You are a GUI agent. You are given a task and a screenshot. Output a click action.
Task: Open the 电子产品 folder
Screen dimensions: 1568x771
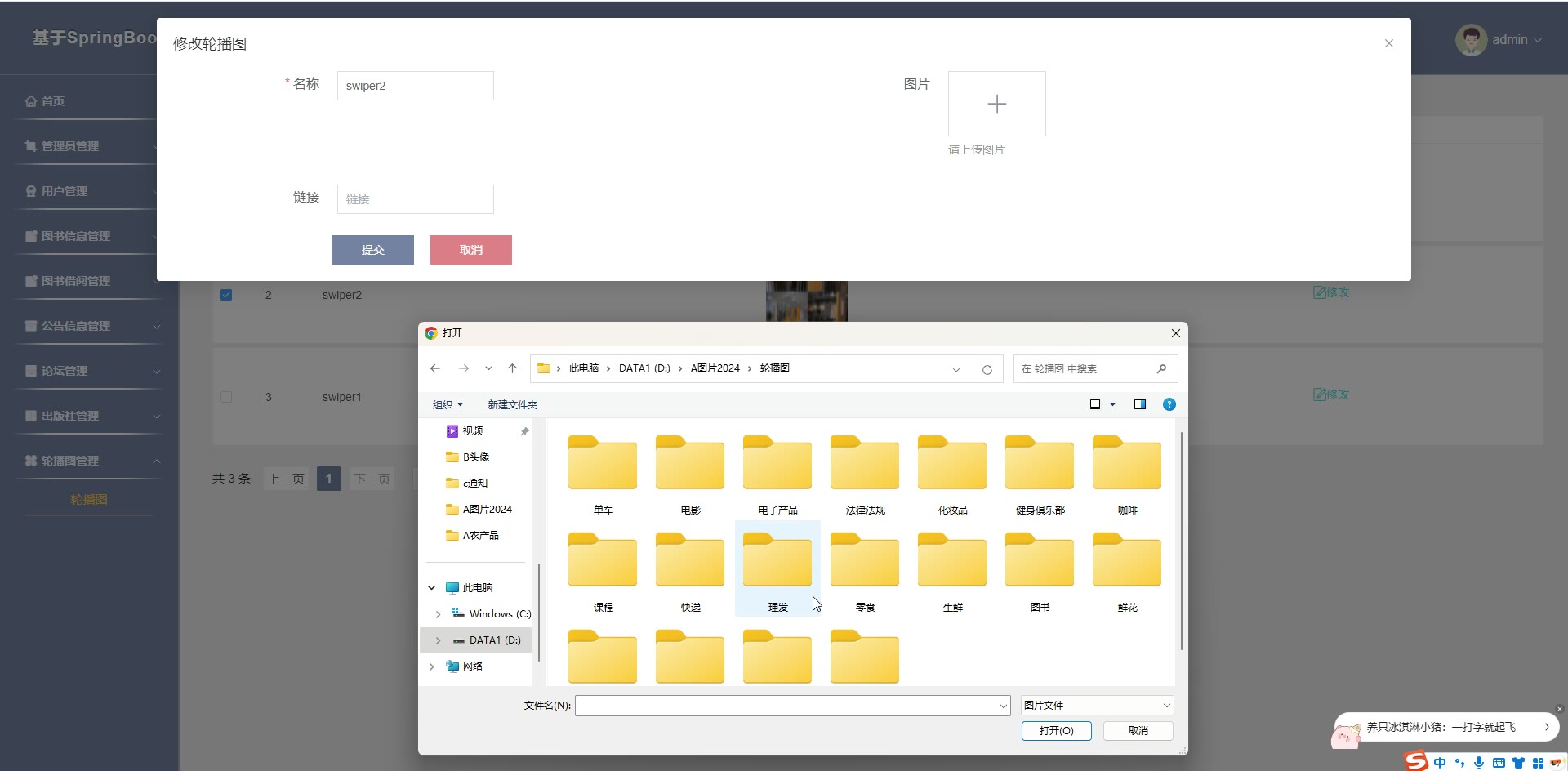pyautogui.click(x=777, y=471)
